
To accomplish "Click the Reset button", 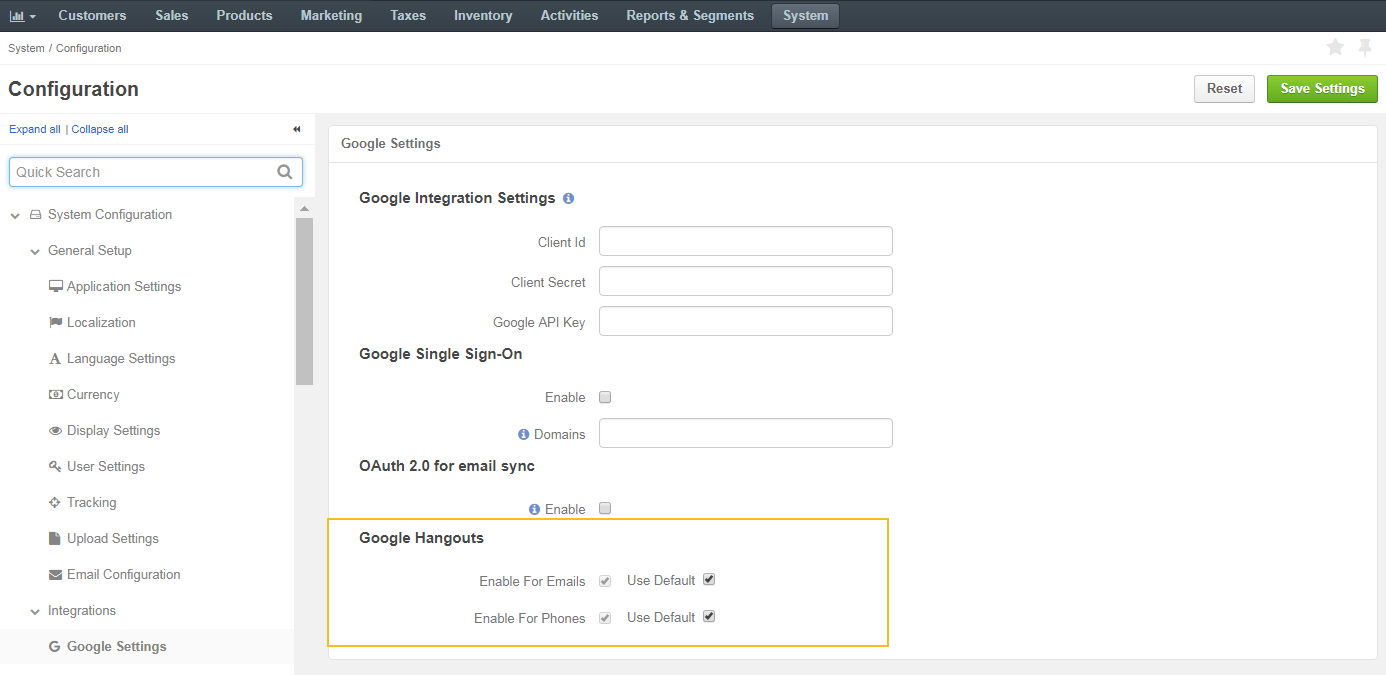I will 1224,89.
